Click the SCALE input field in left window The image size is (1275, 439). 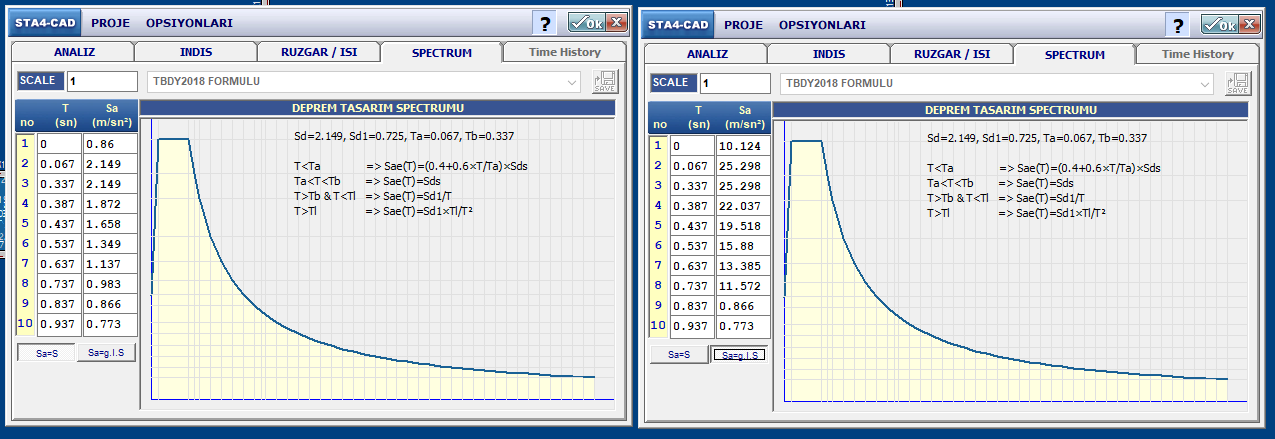(101, 82)
